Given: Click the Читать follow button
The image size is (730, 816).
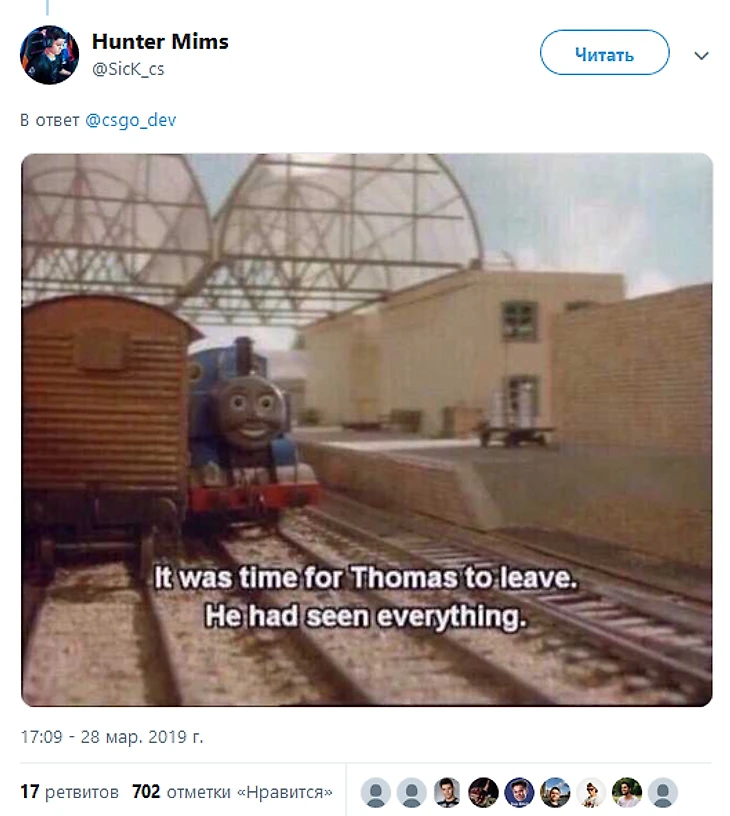Looking at the screenshot, I should click(x=605, y=53).
